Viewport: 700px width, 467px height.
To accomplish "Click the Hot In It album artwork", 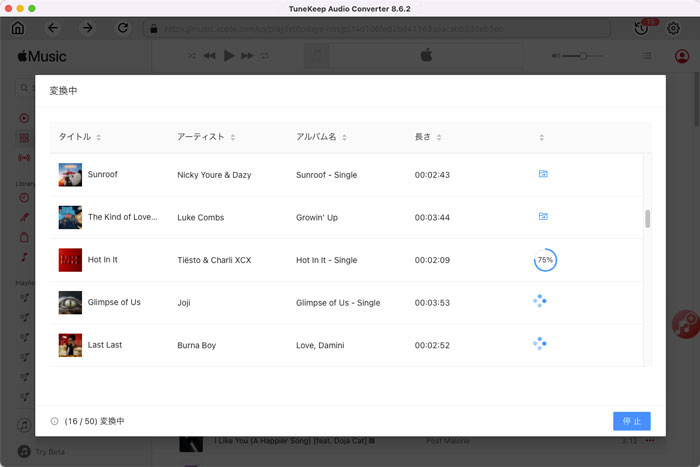I will (x=70, y=260).
